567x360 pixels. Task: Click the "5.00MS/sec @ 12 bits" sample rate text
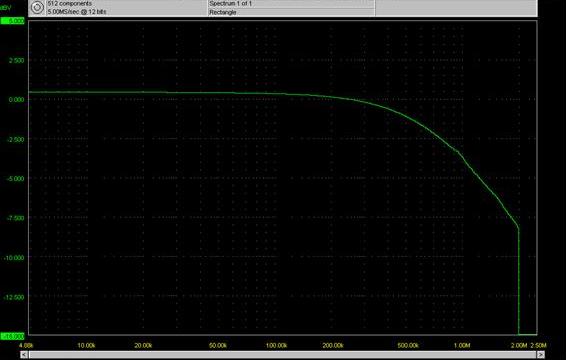[x=77, y=12]
